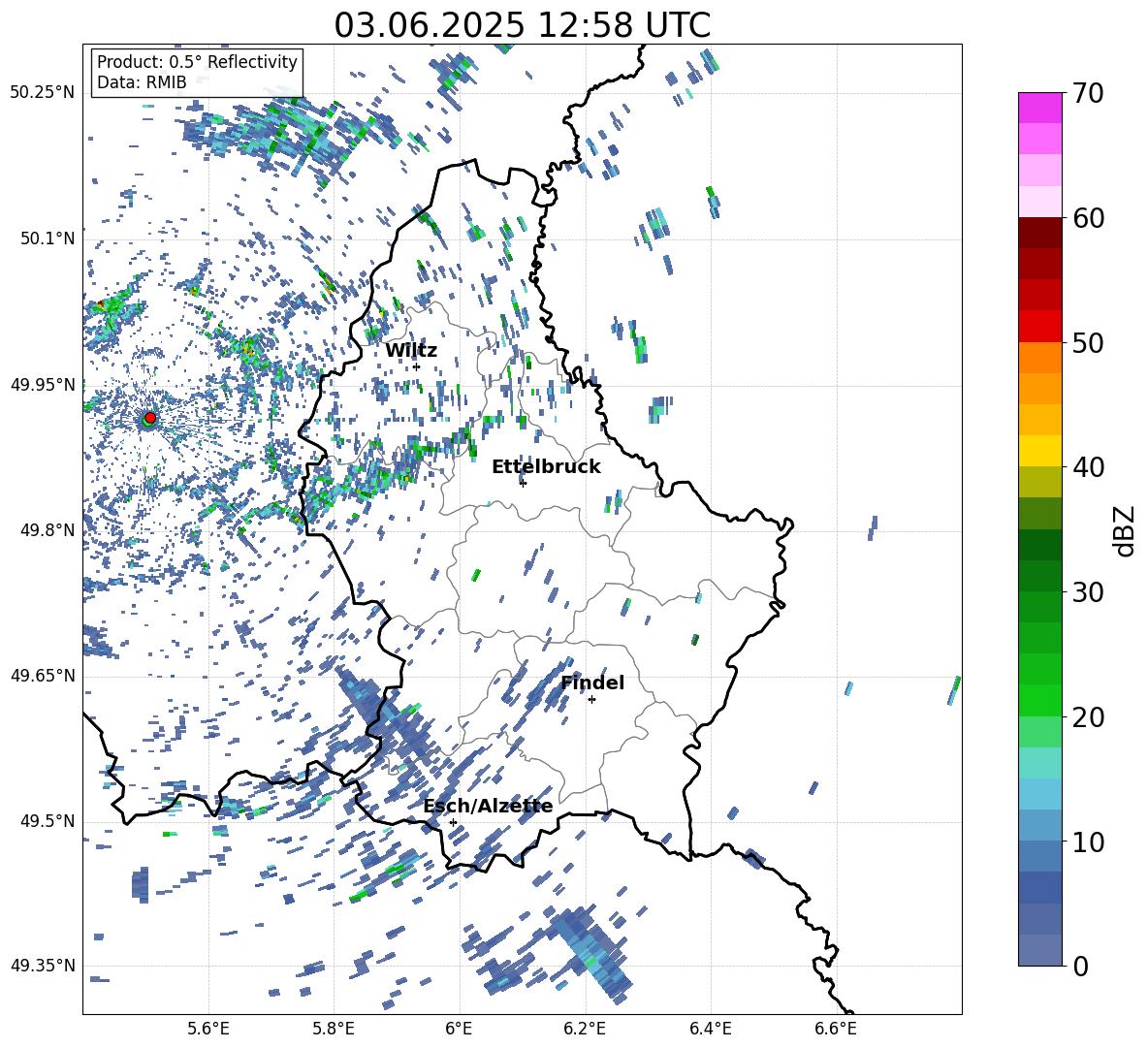Click the Ettelbruck city label
Viewport: 1148px width, 1048px height.
(546, 467)
